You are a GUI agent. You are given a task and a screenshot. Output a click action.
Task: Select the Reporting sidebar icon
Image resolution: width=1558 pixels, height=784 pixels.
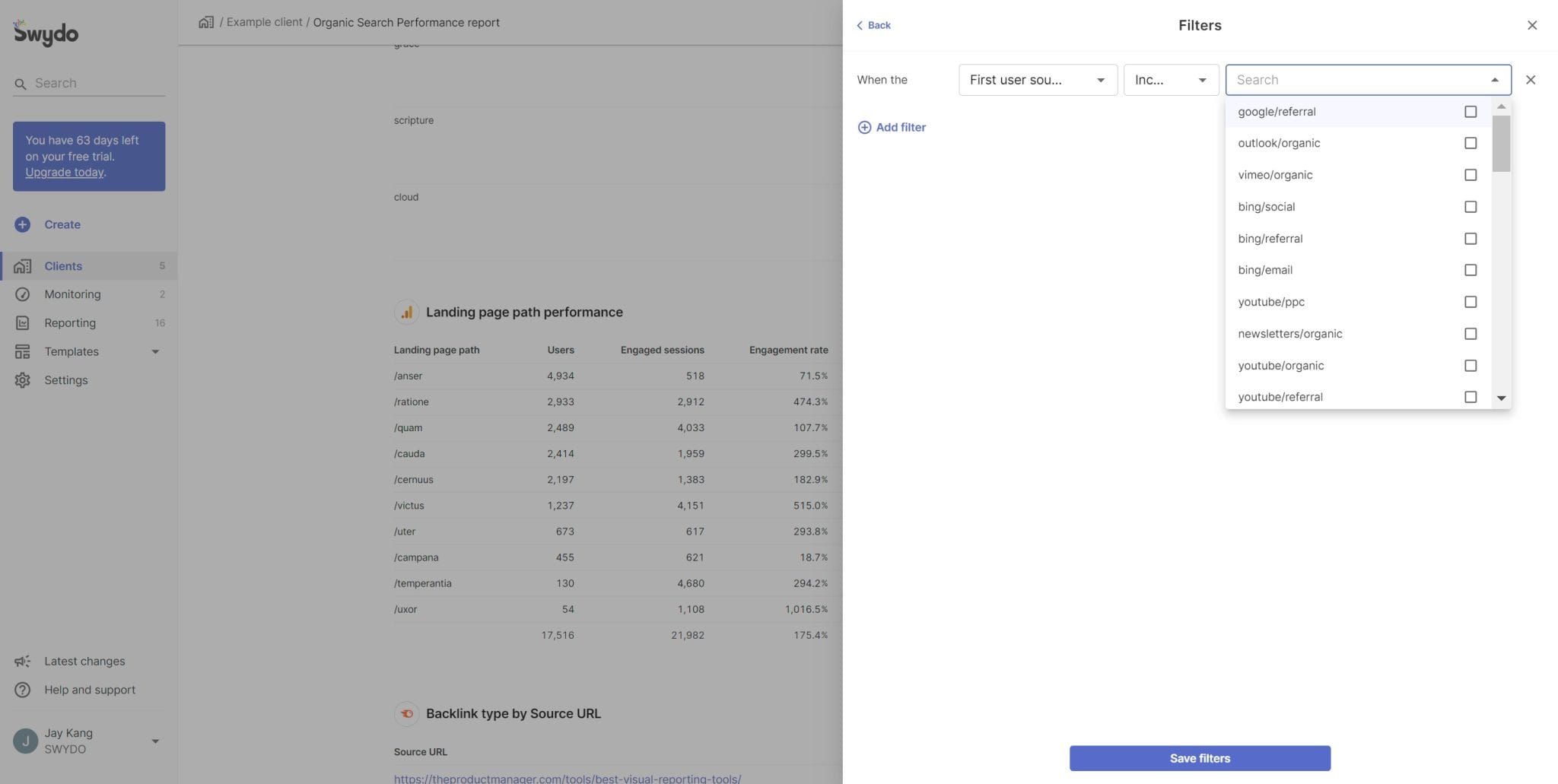tap(23, 322)
